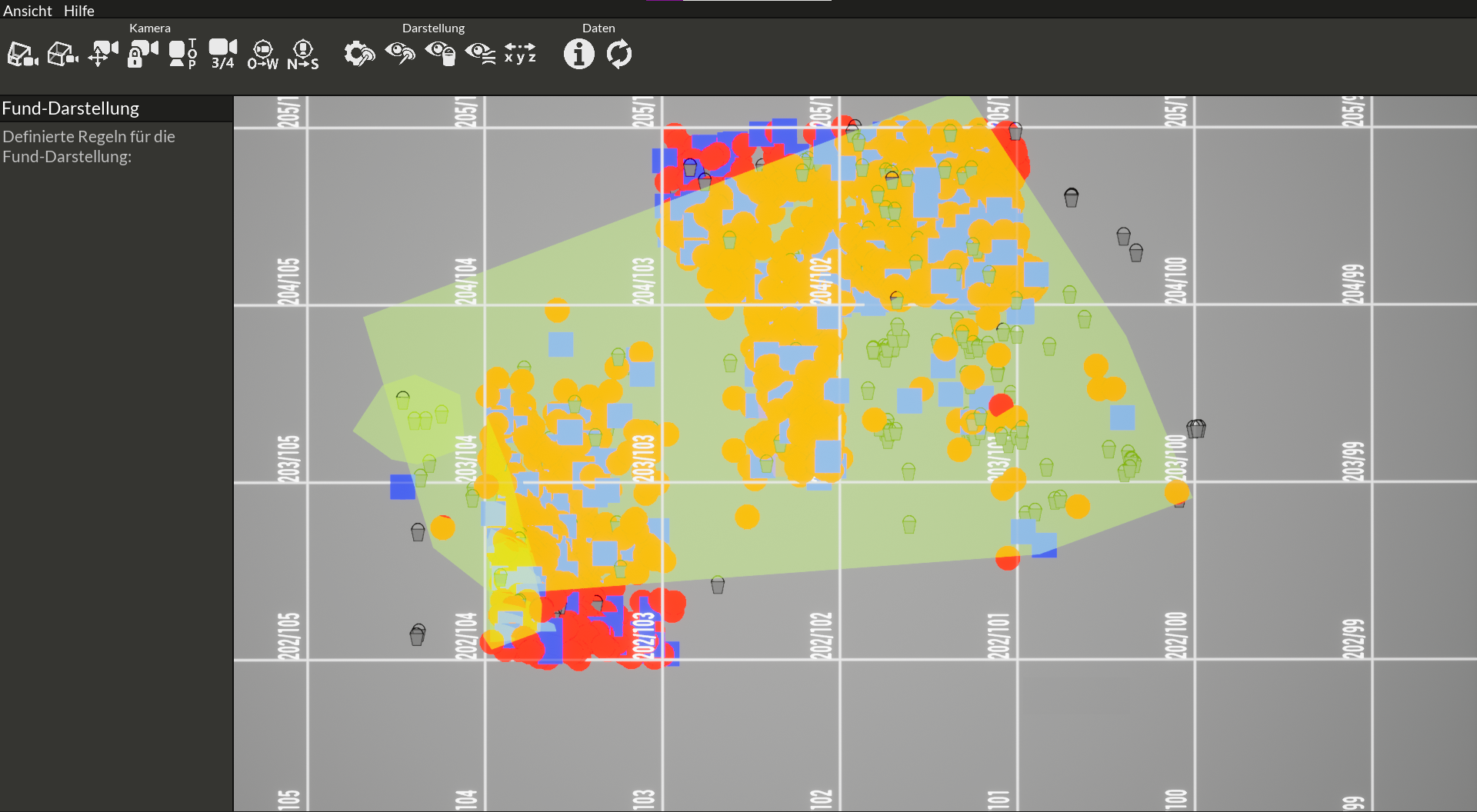Select lone black bucket between 202/103 and 202/102
Viewport: 1477px width, 812px height.
pyautogui.click(x=718, y=585)
